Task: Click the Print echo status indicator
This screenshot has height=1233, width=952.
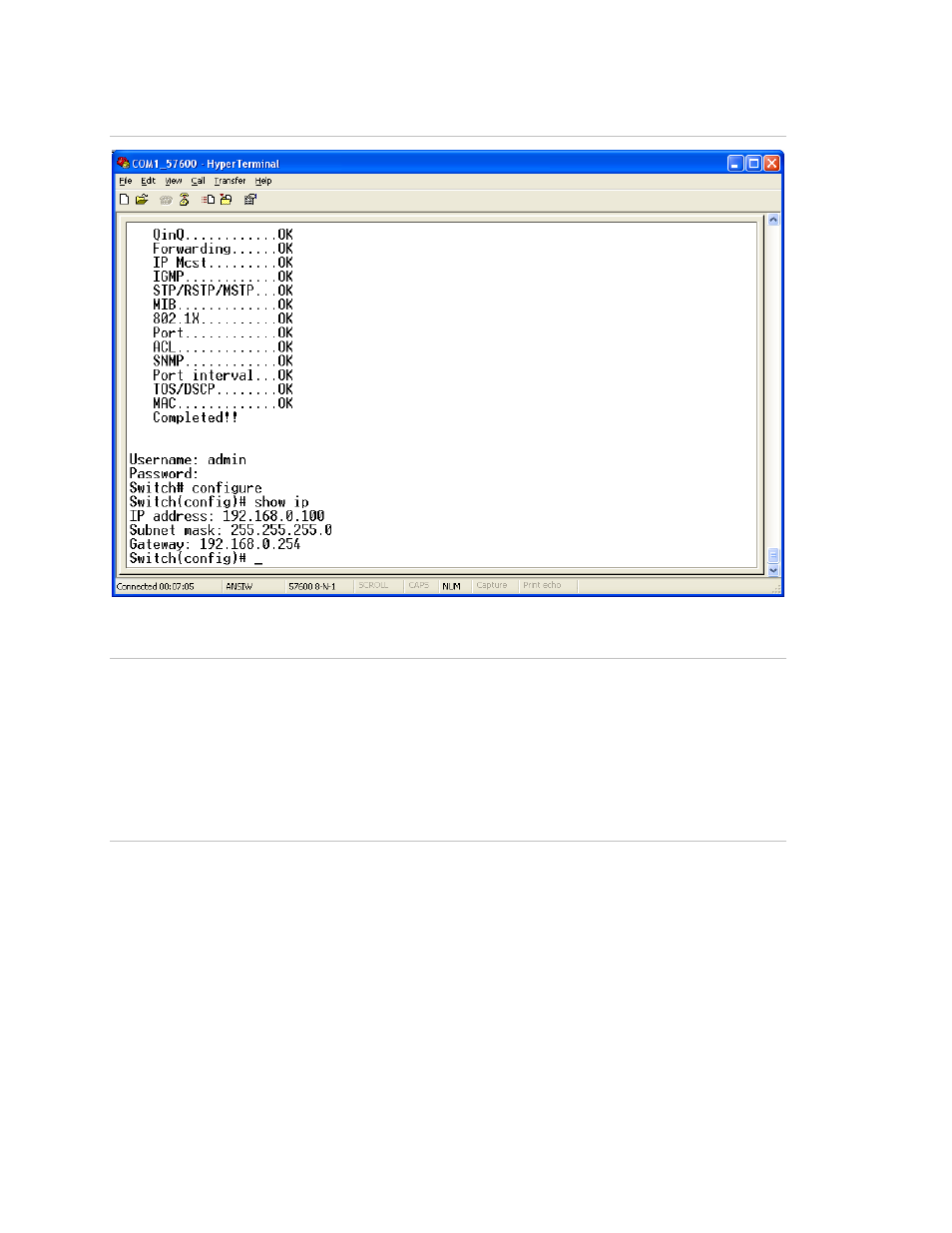Action: coord(542,586)
